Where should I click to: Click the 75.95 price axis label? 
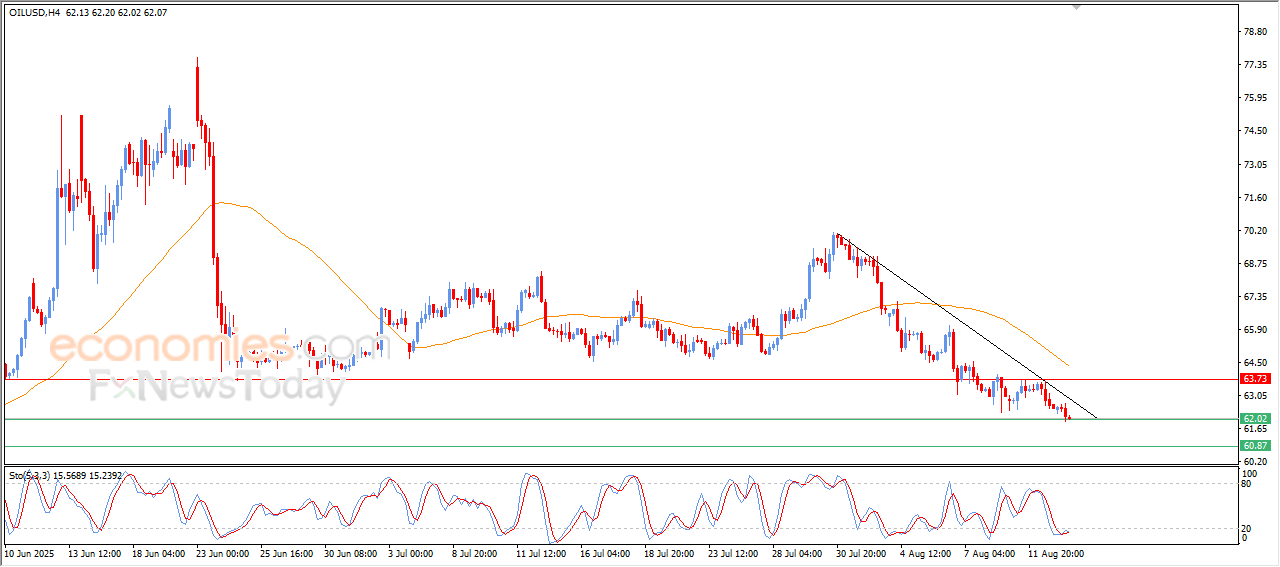(x=1255, y=98)
